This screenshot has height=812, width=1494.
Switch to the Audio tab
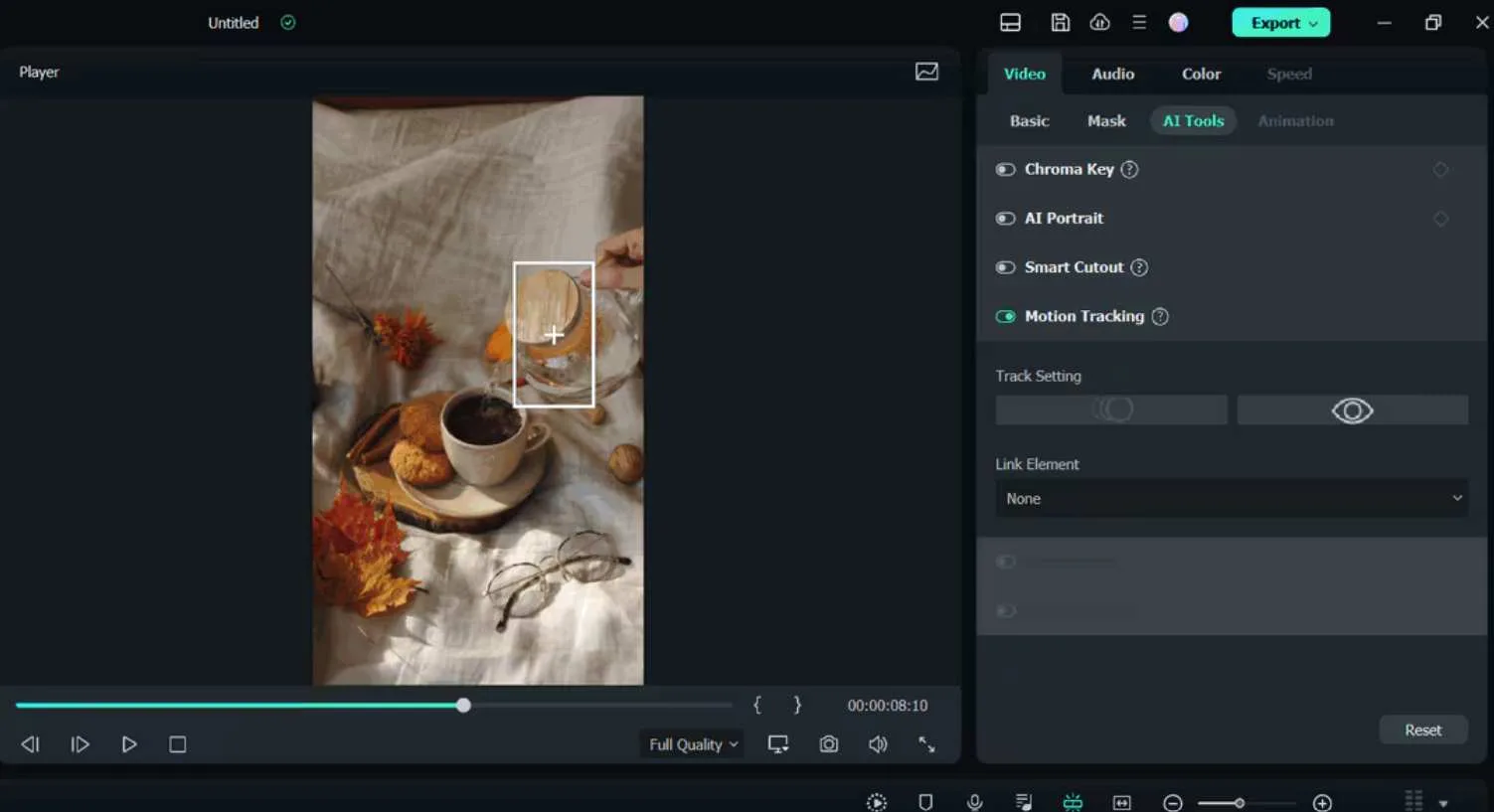pyautogui.click(x=1112, y=74)
